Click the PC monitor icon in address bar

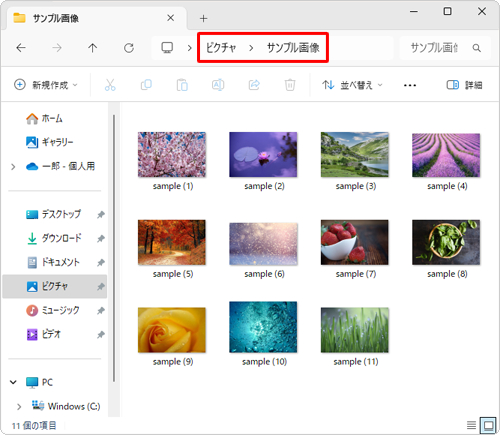click(167, 48)
